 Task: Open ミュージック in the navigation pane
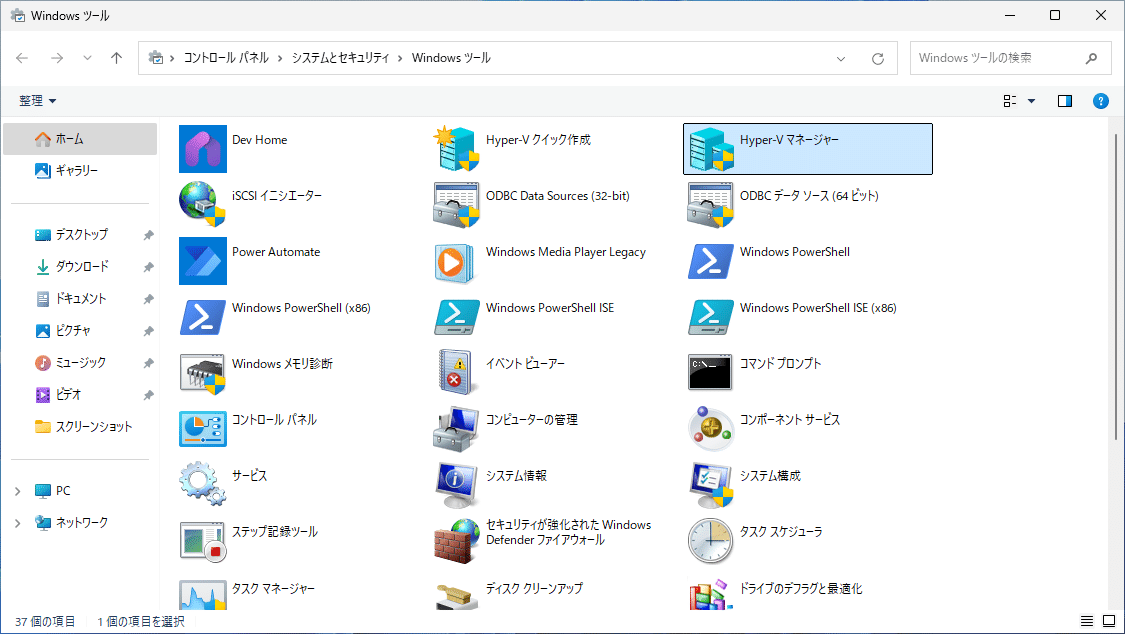(80, 363)
